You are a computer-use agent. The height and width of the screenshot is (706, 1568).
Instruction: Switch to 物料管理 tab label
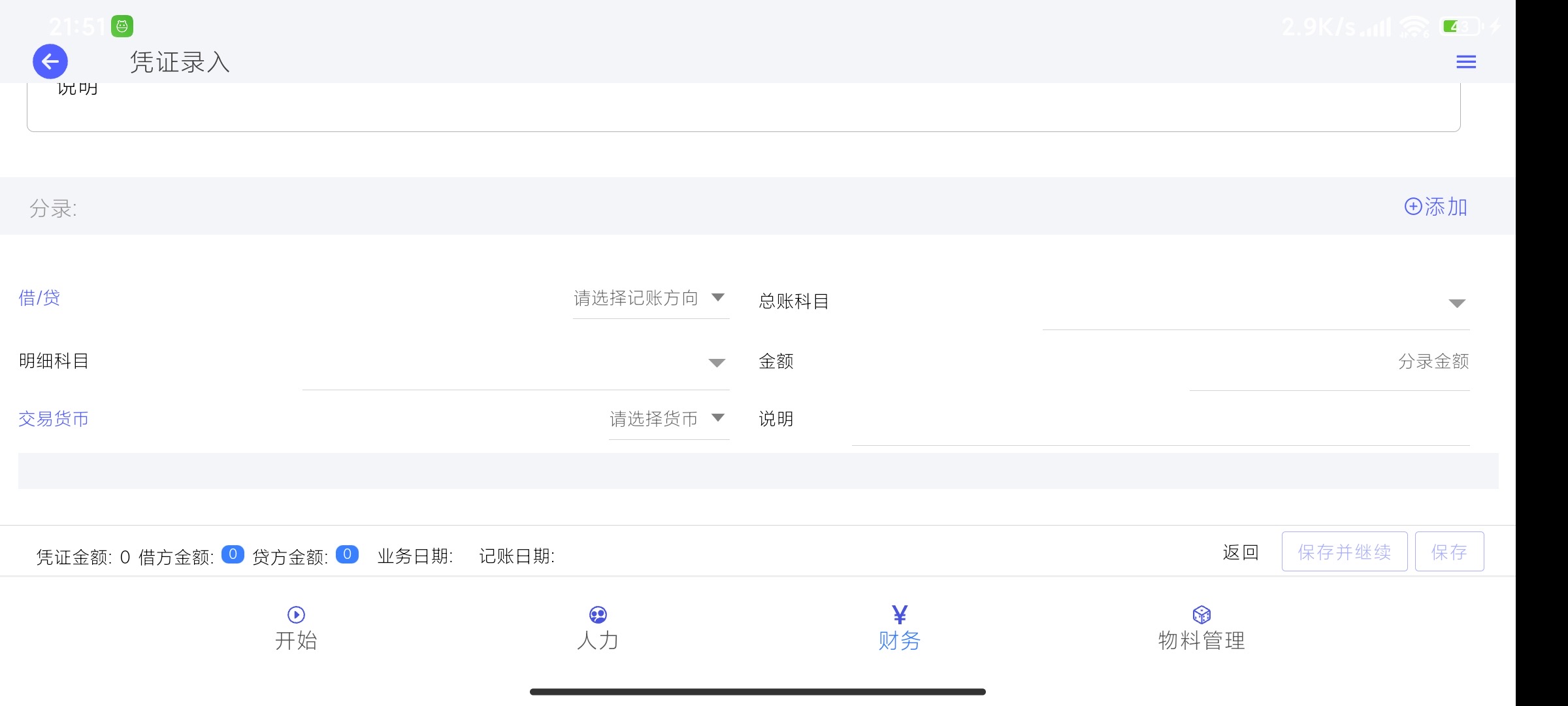(x=1201, y=640)
